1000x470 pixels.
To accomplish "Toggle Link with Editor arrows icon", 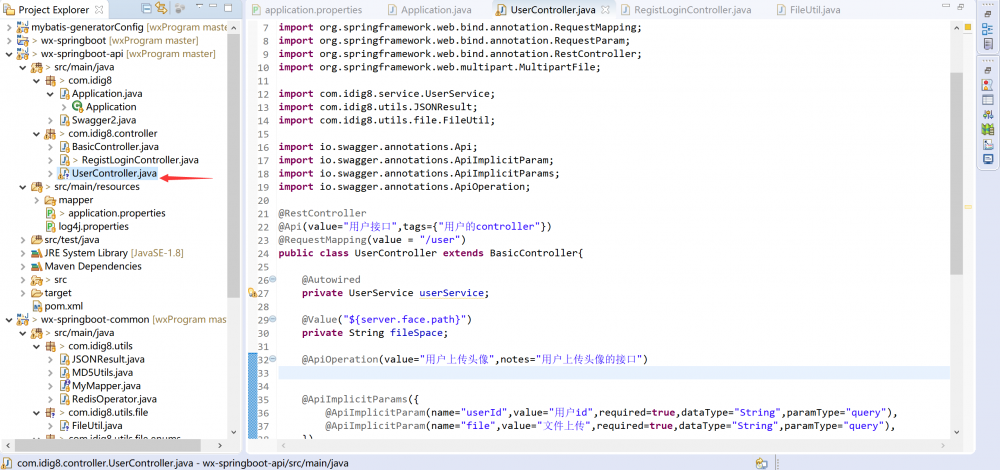I will 161,9.
